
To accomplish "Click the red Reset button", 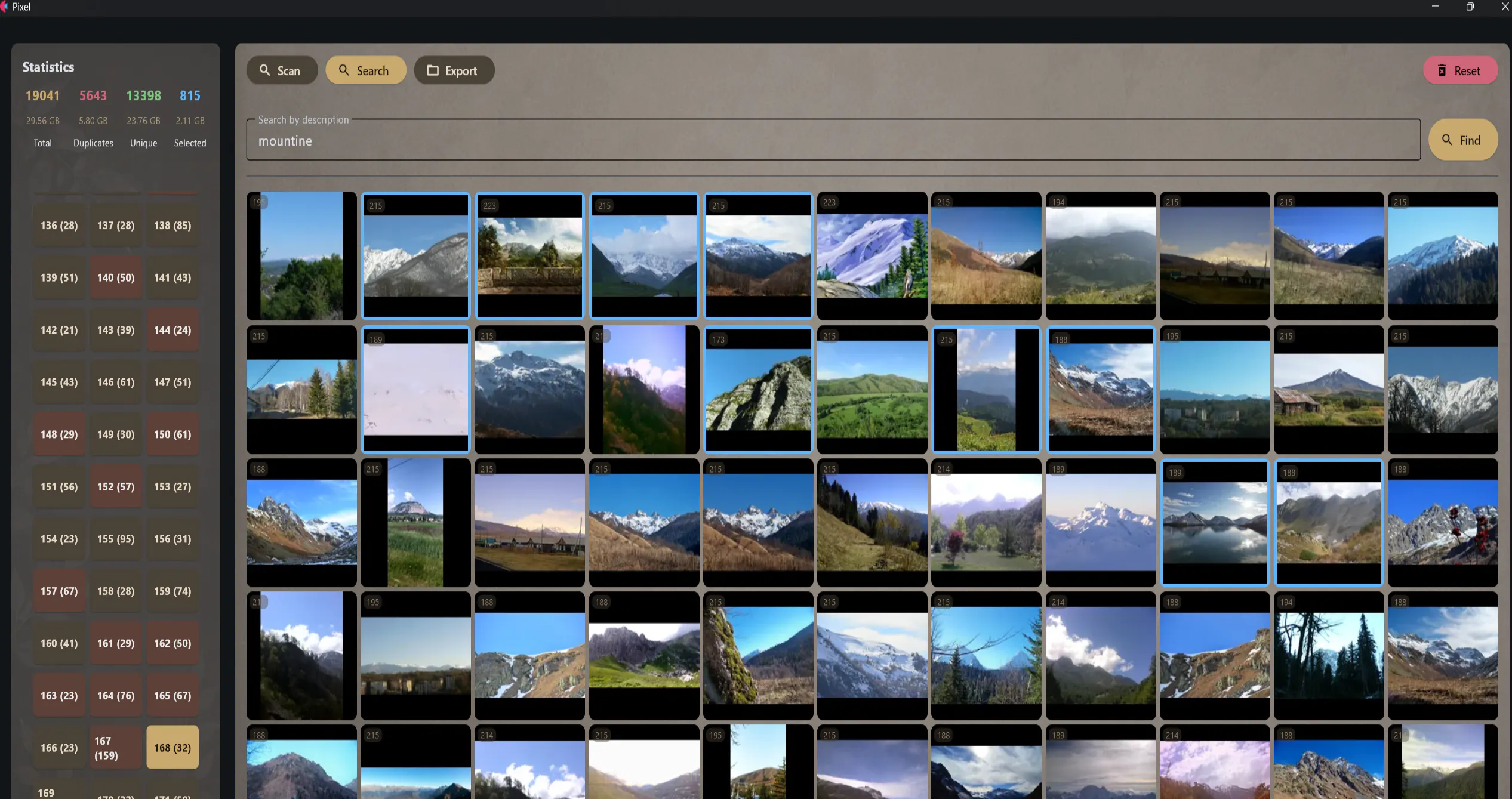I will (1460, 70).
